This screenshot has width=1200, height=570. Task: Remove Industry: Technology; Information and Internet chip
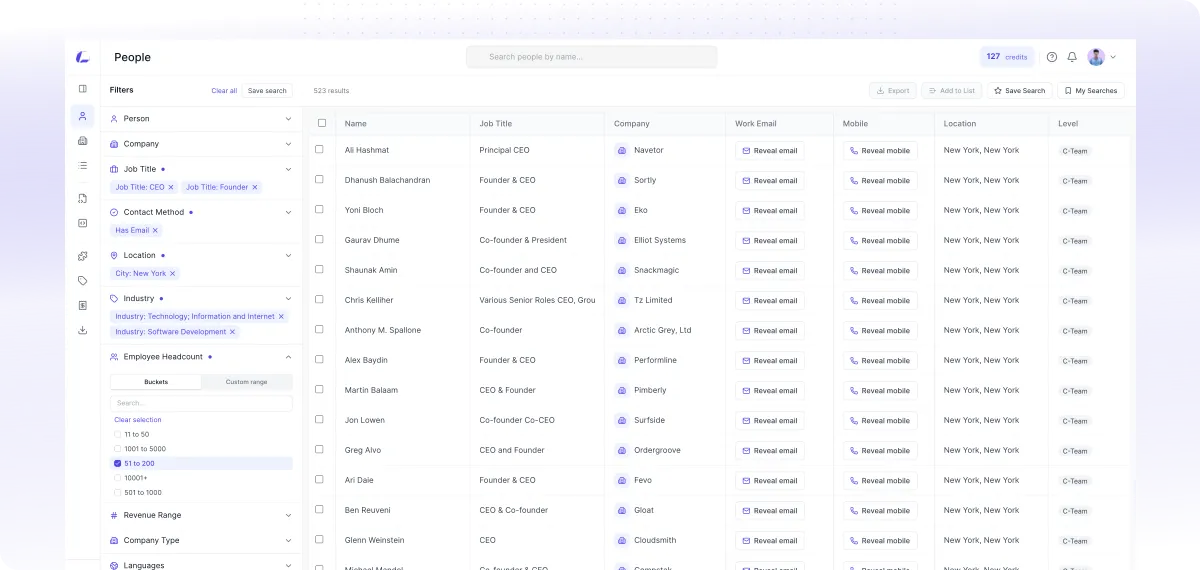(281, 316)
